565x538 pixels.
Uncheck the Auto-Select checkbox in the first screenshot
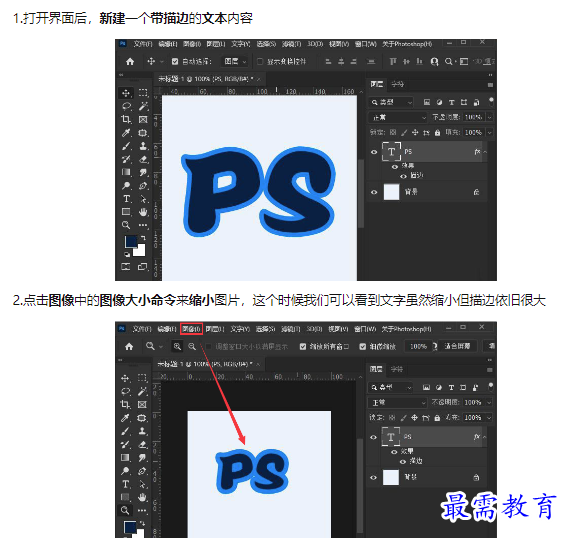[x=175, y=62]
